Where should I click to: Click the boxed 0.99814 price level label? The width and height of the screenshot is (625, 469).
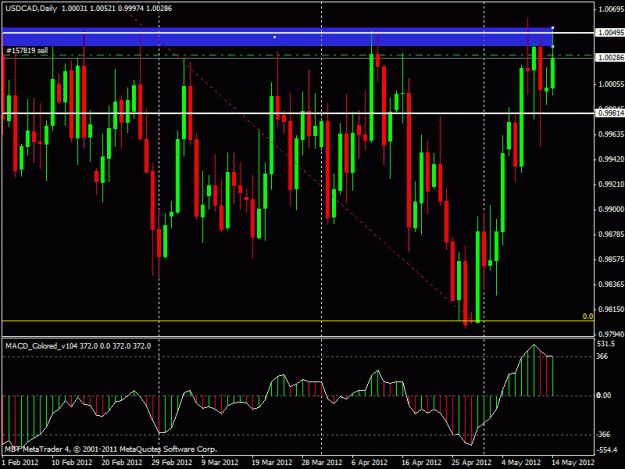point(610,114)
